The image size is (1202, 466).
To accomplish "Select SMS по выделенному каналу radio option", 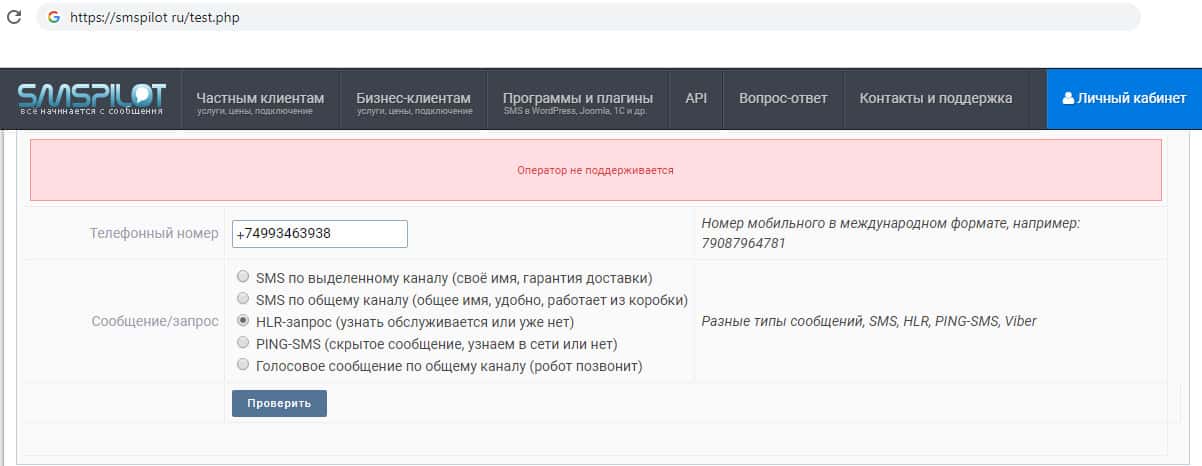I will point(243,277).
